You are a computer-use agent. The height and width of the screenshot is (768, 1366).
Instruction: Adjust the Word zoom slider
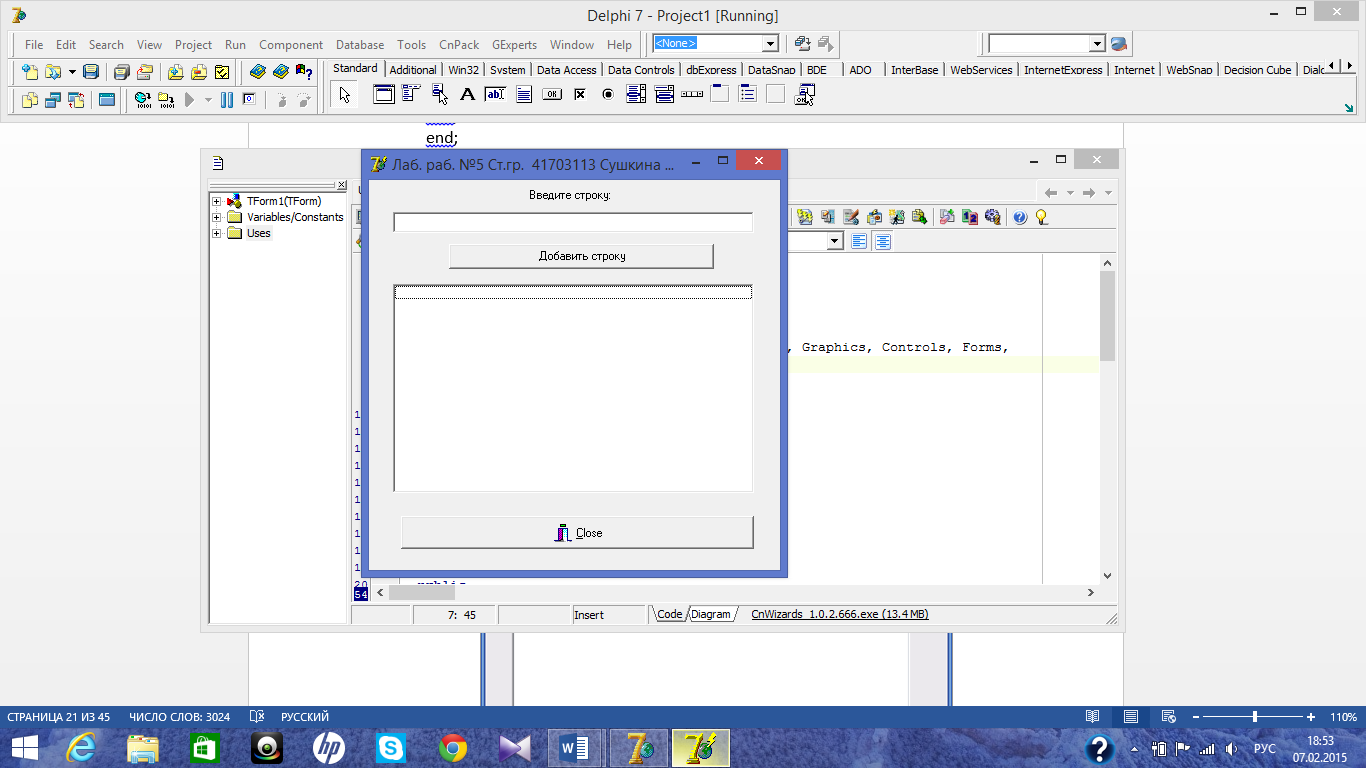[x=1255, y=717]
